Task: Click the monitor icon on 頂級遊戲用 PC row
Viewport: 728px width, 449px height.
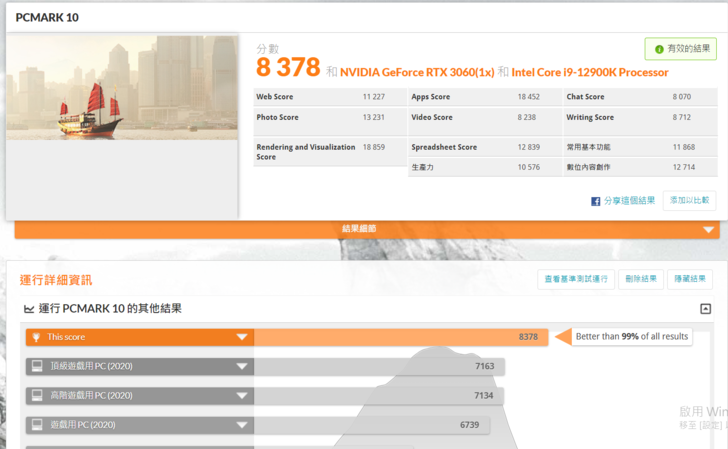Action: [37, 366]
